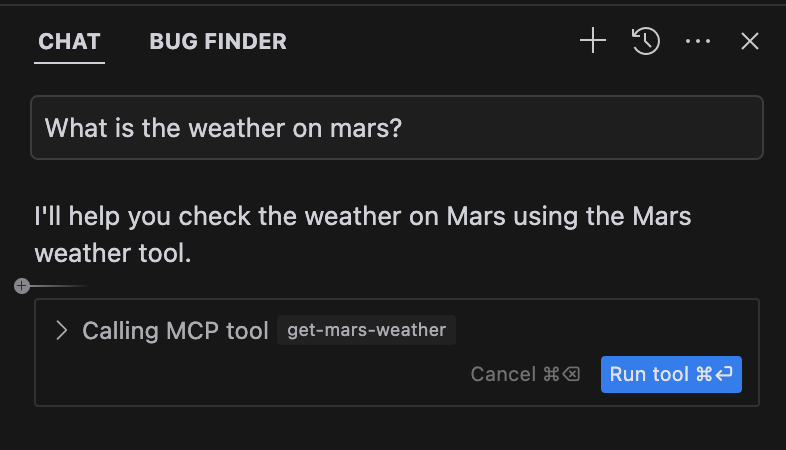The width and height of the screenshot is (786, 450).
Task: Cancel the MCP tool call
Action: [x=525, y=374]
